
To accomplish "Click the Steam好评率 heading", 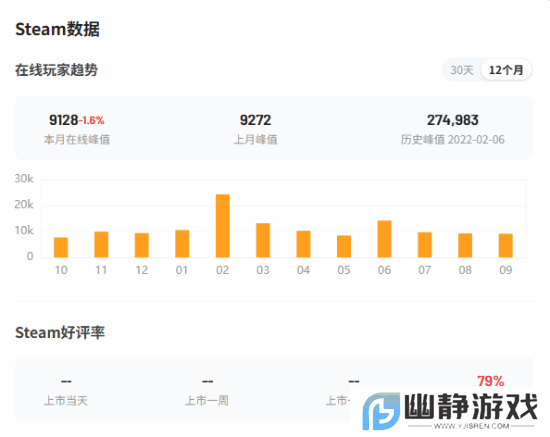I will click(x=60, y=332).
